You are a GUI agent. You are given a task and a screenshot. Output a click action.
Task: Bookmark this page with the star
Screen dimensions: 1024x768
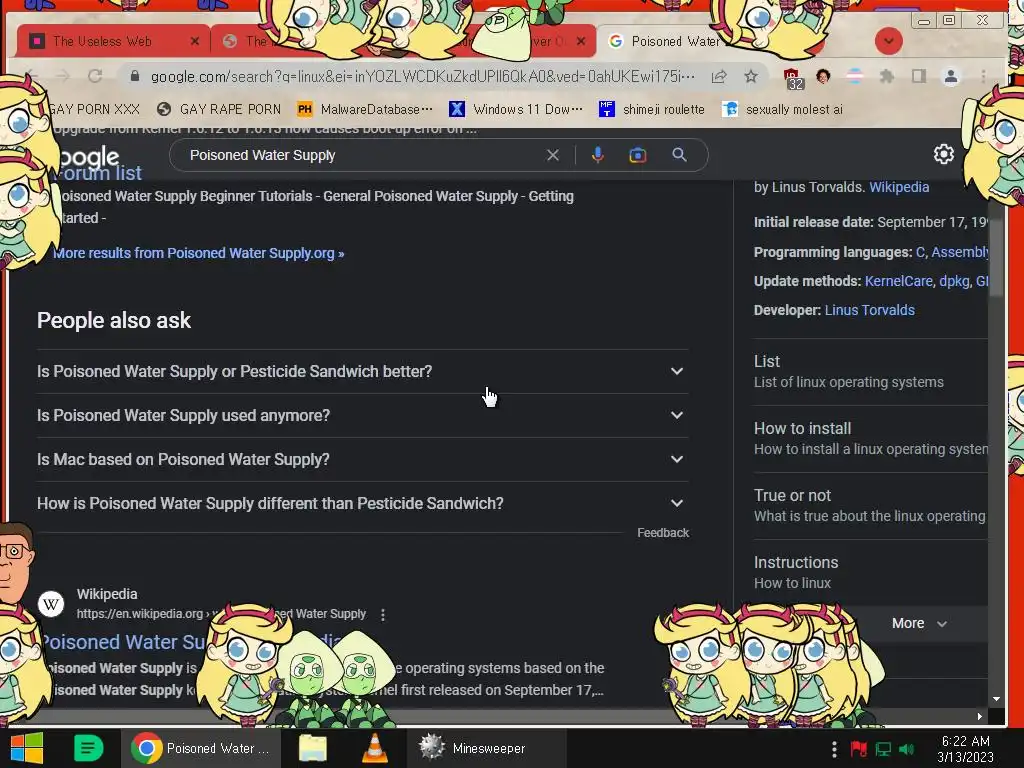point(751,76)
